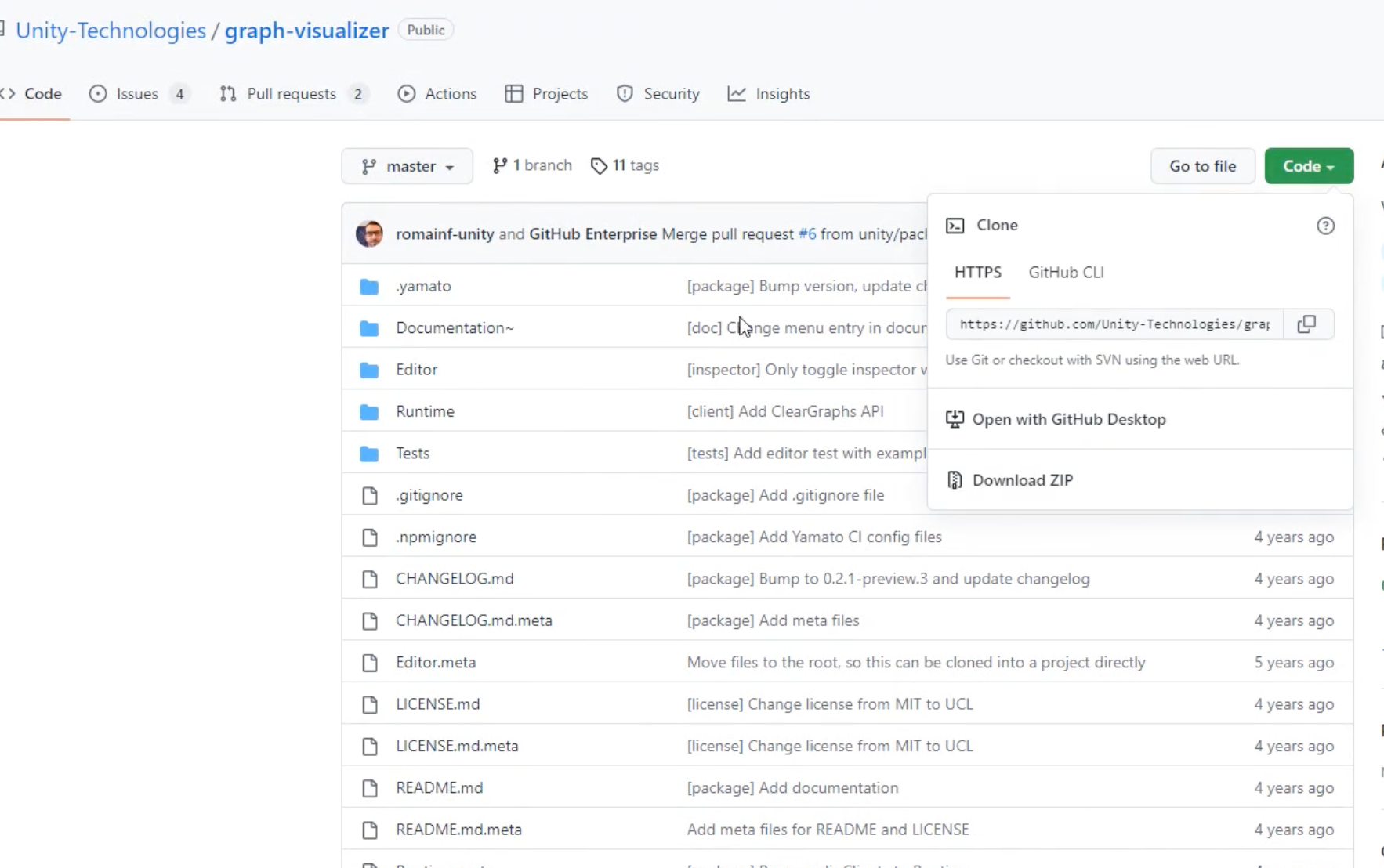This screenshot has width=1384, height=868.
Task: Click the Issues circle icon
Action: click(x=98, y=94)
